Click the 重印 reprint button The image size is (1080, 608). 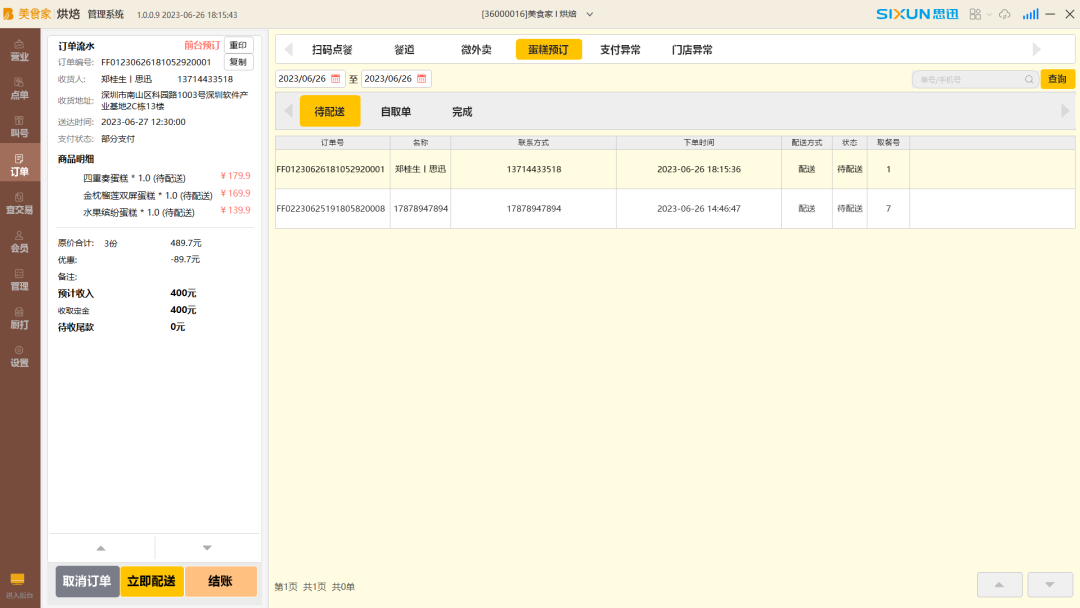(238, 45)
